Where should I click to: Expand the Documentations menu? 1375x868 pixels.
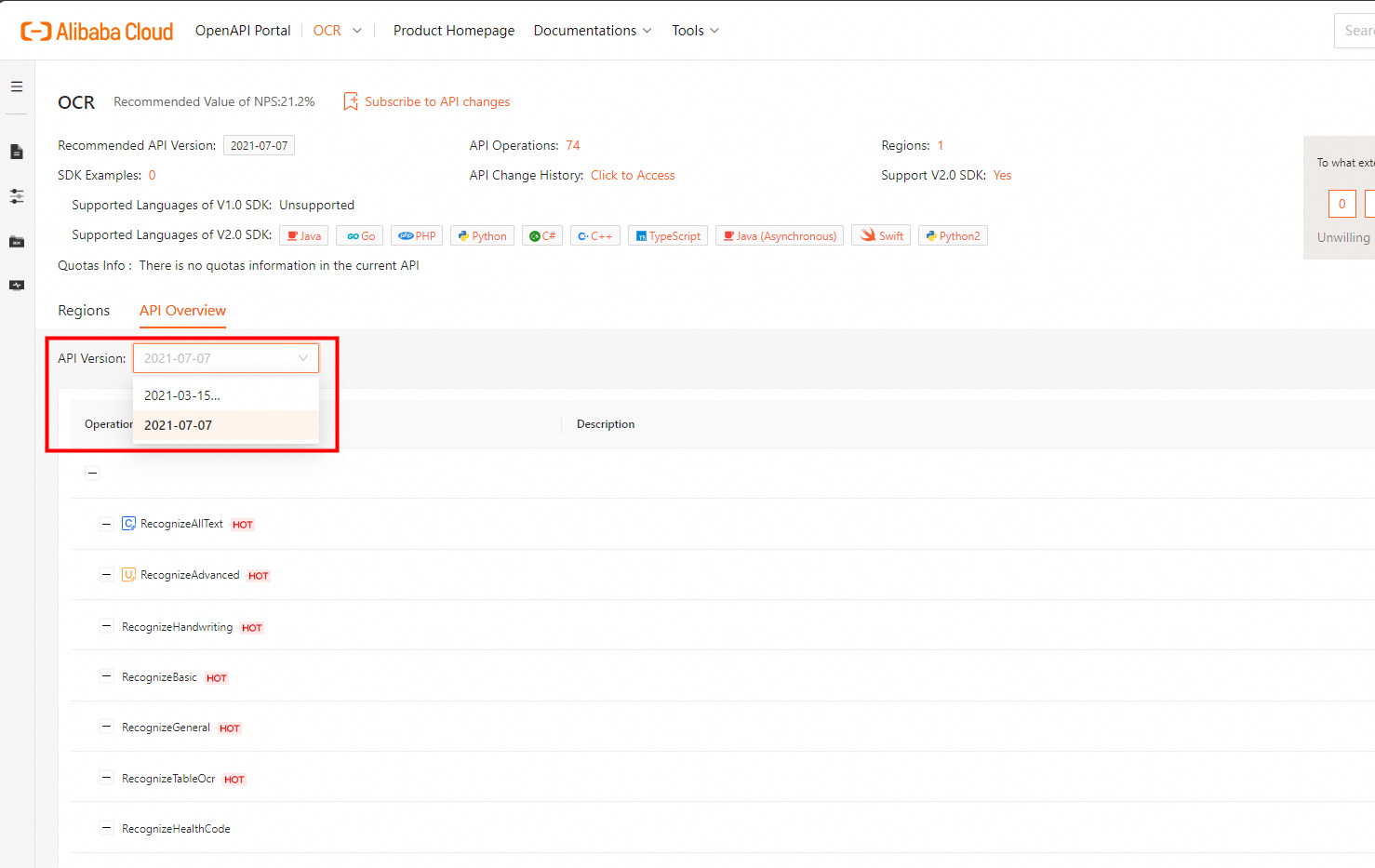[x=593, y=31]
